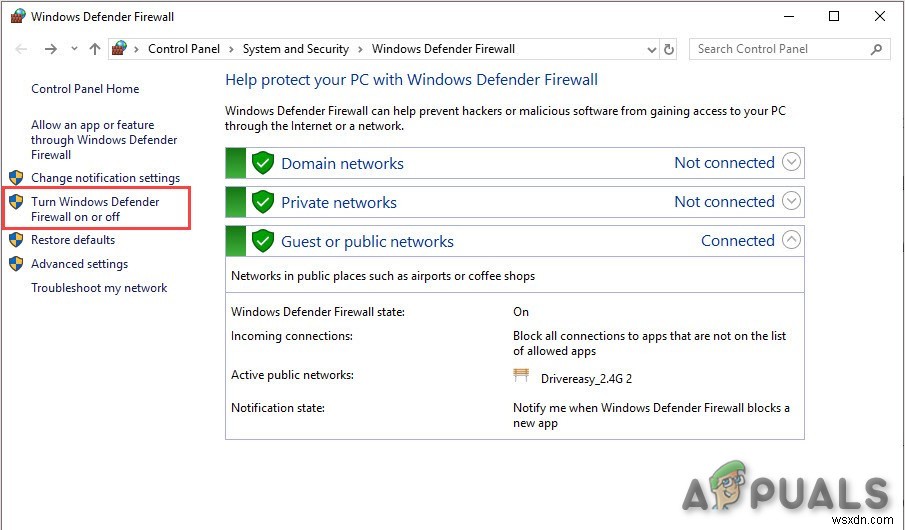Focus the Search Control Panel field
The height and width of the screenshot is (530, 905).
click(x=790, y=49)
